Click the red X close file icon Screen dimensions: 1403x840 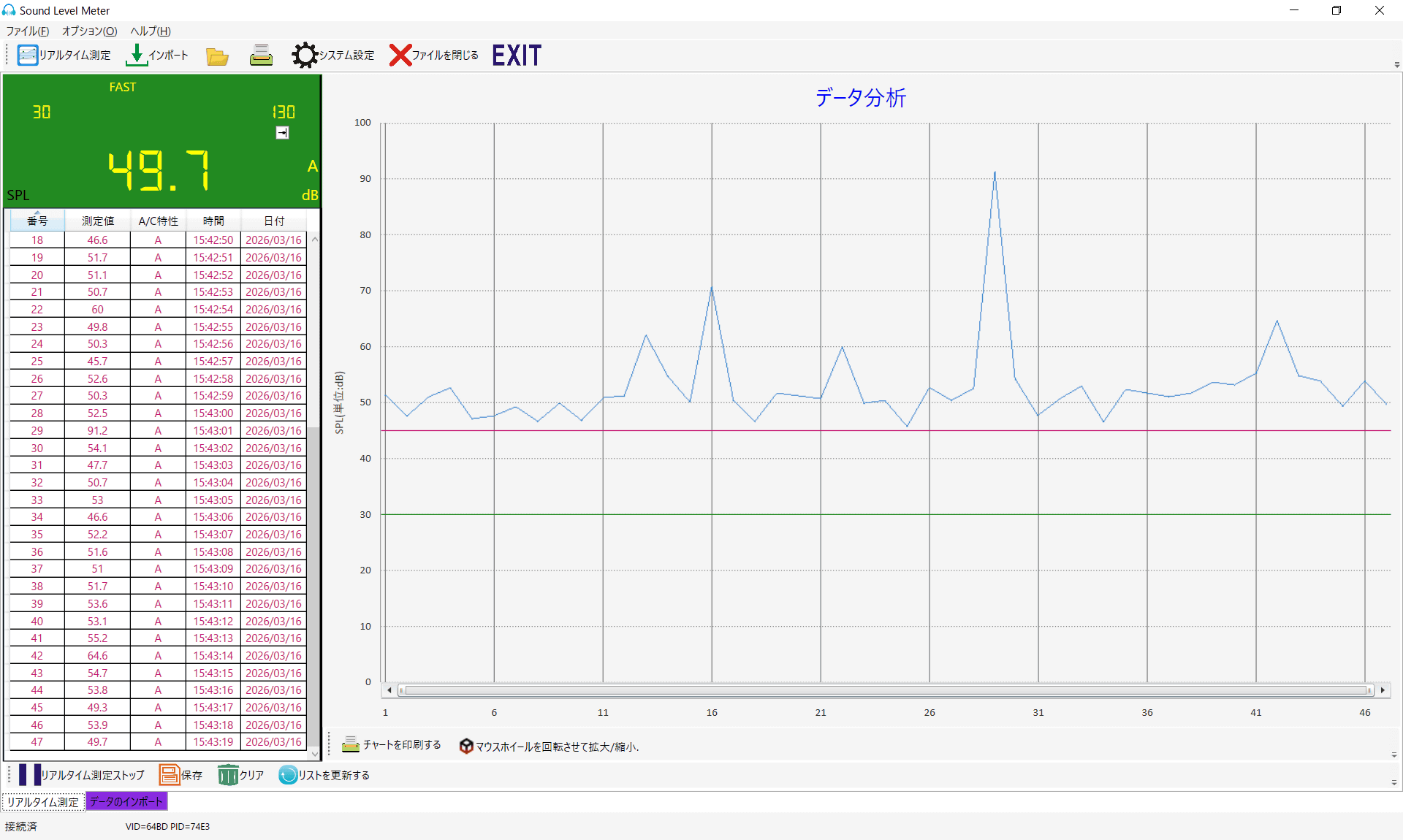(400, 56)
